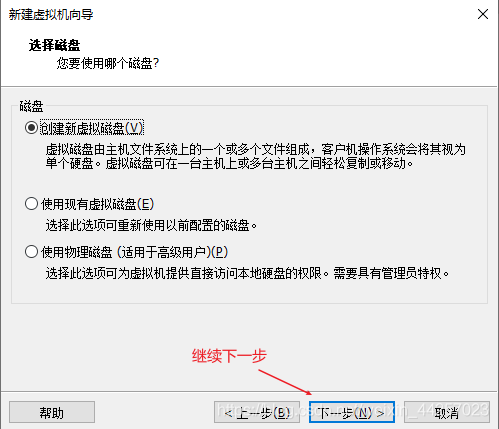Click the 磁盘 group box label
Image resolution: width=499 pixels, height=429 pixels.
(x=31, y=106)
